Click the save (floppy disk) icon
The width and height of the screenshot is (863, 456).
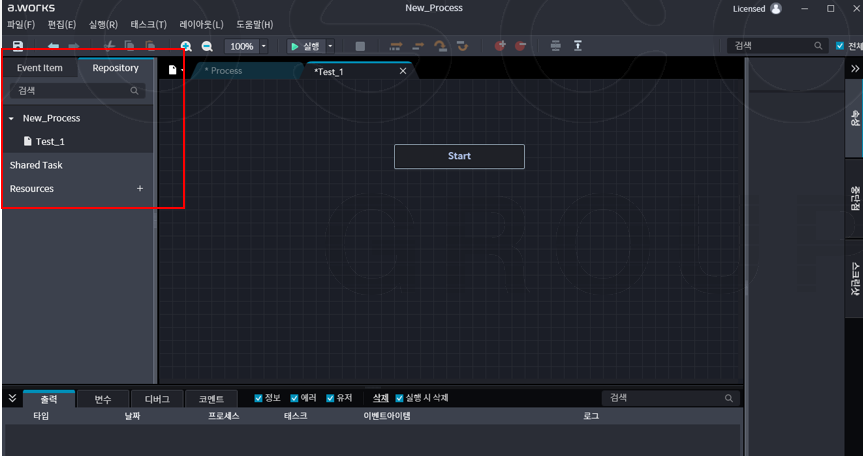coord(18,46)
